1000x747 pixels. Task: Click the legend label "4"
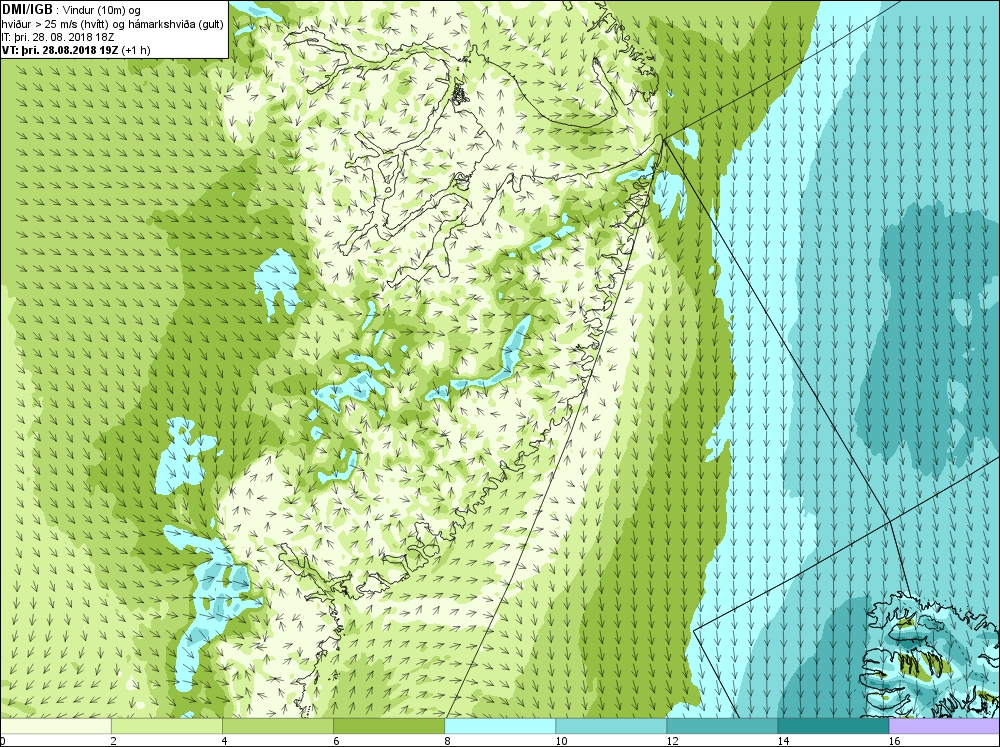click(x=225, y=741)
